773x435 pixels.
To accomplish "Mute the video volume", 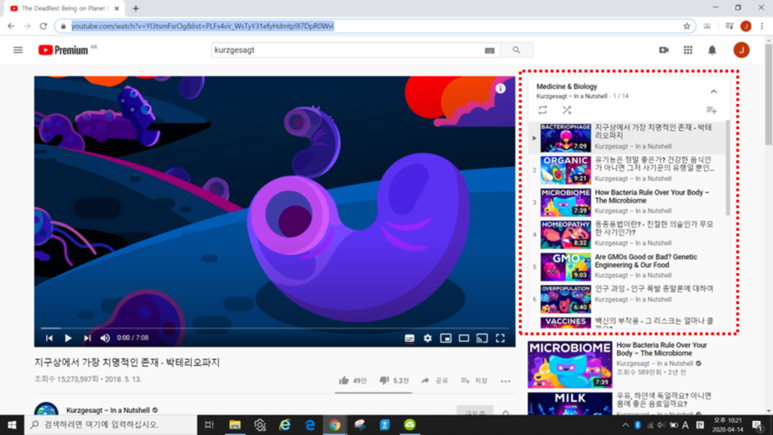I will click(x=105, y=338).
